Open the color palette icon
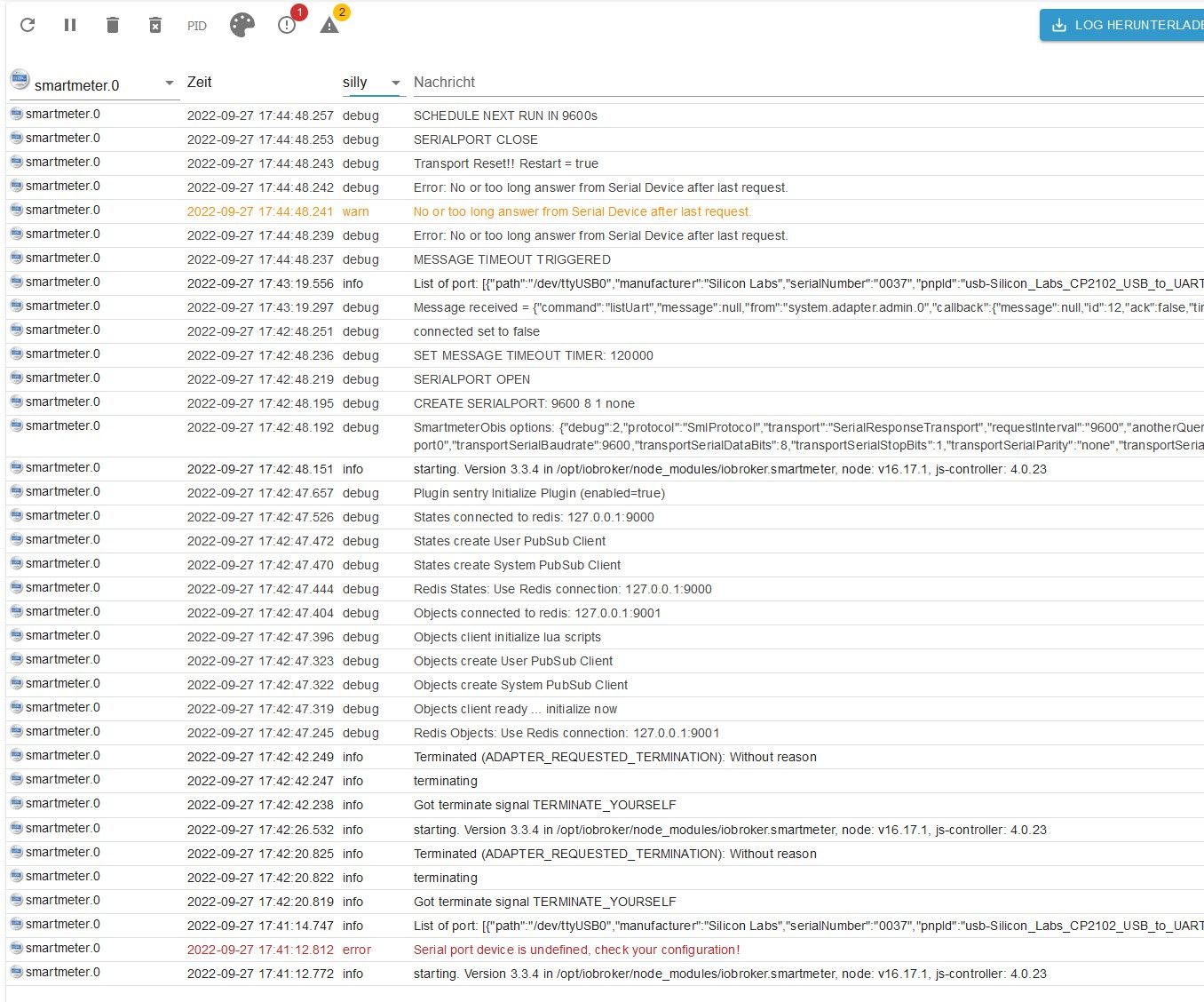 click(x=242, y=25)
